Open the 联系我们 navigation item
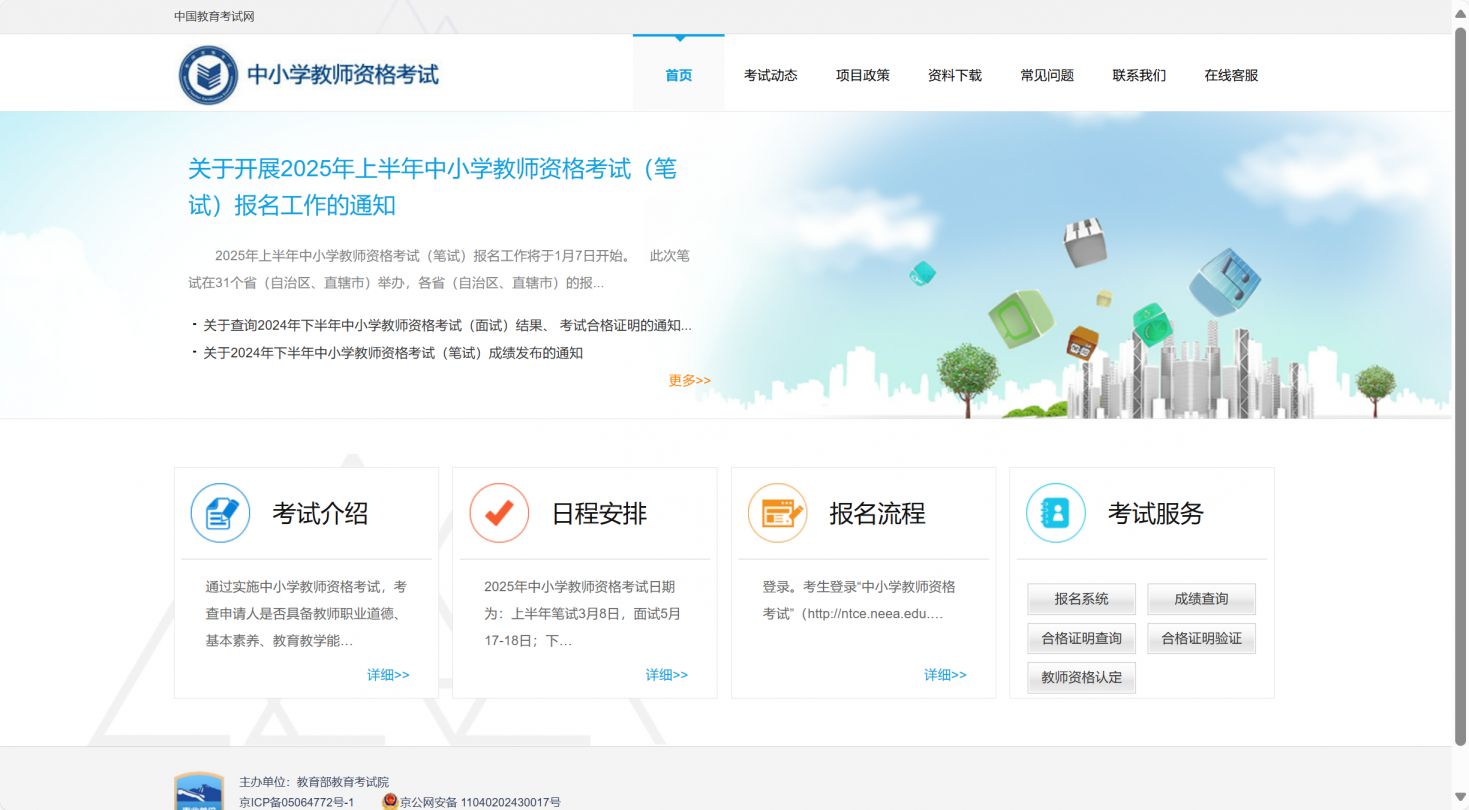 tap(1139, 75)
